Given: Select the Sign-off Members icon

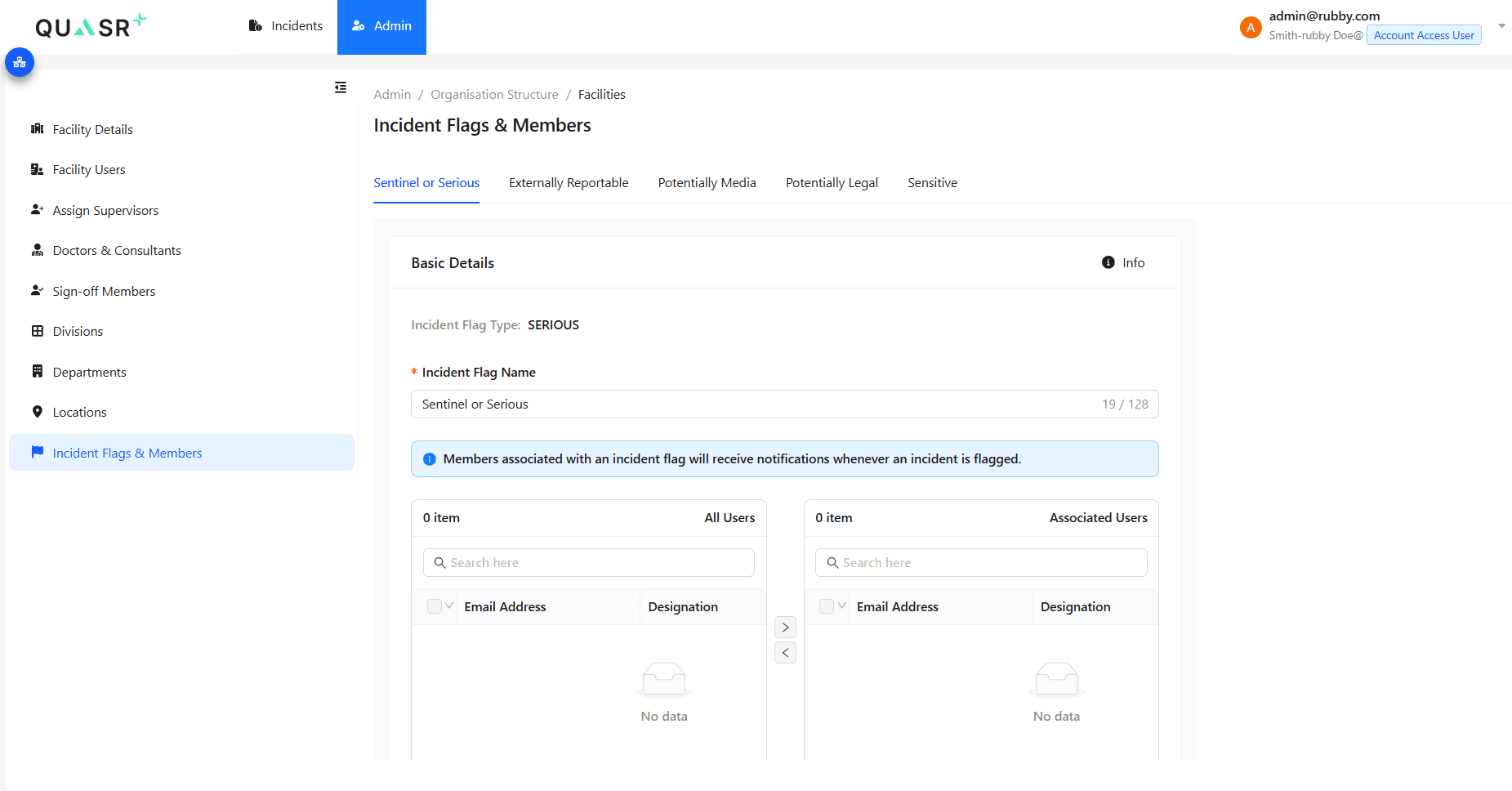Looking at the screenshot, I should tap(38, 291).
